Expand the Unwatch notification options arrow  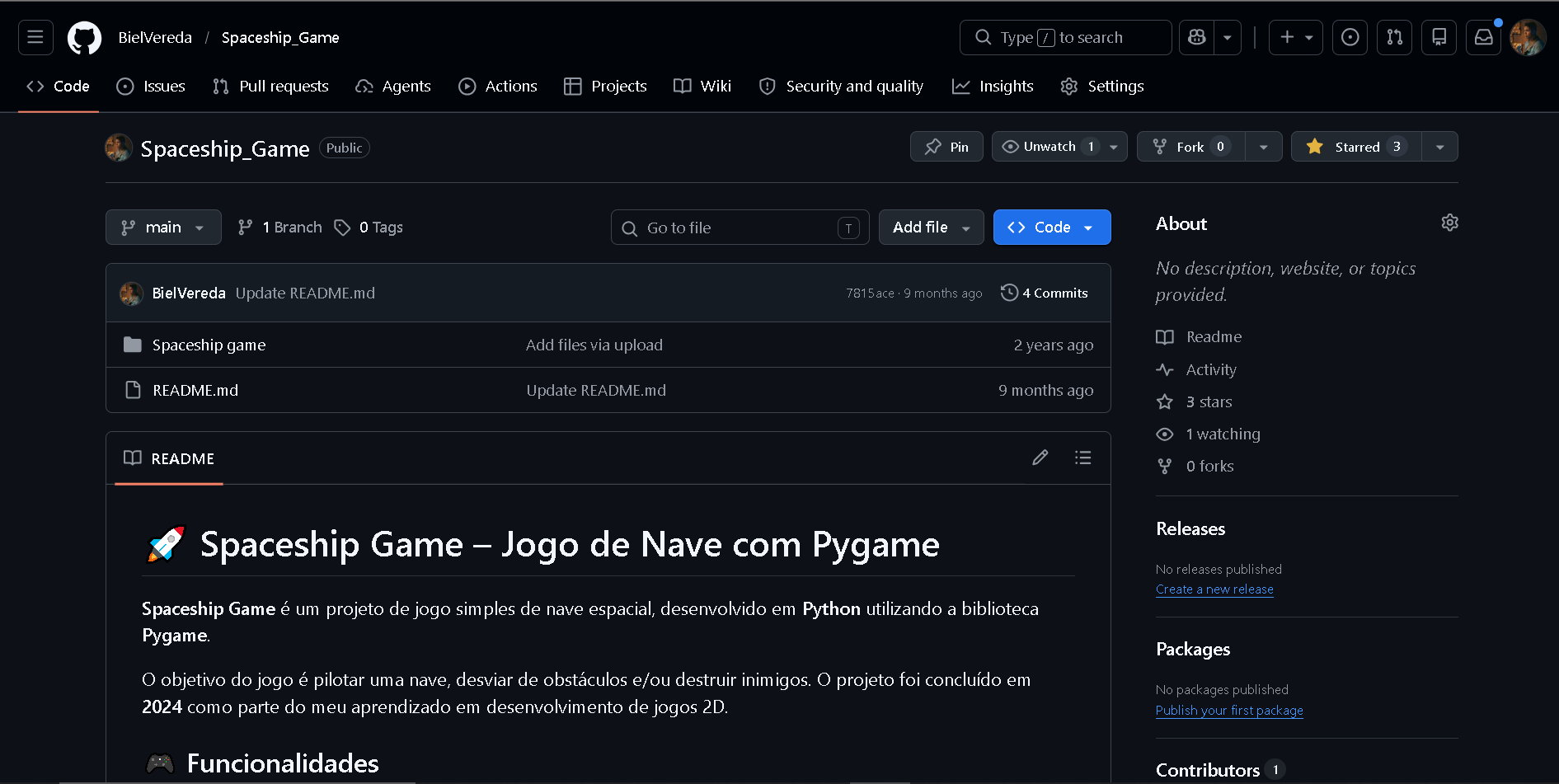click(x=1114, y=147)
